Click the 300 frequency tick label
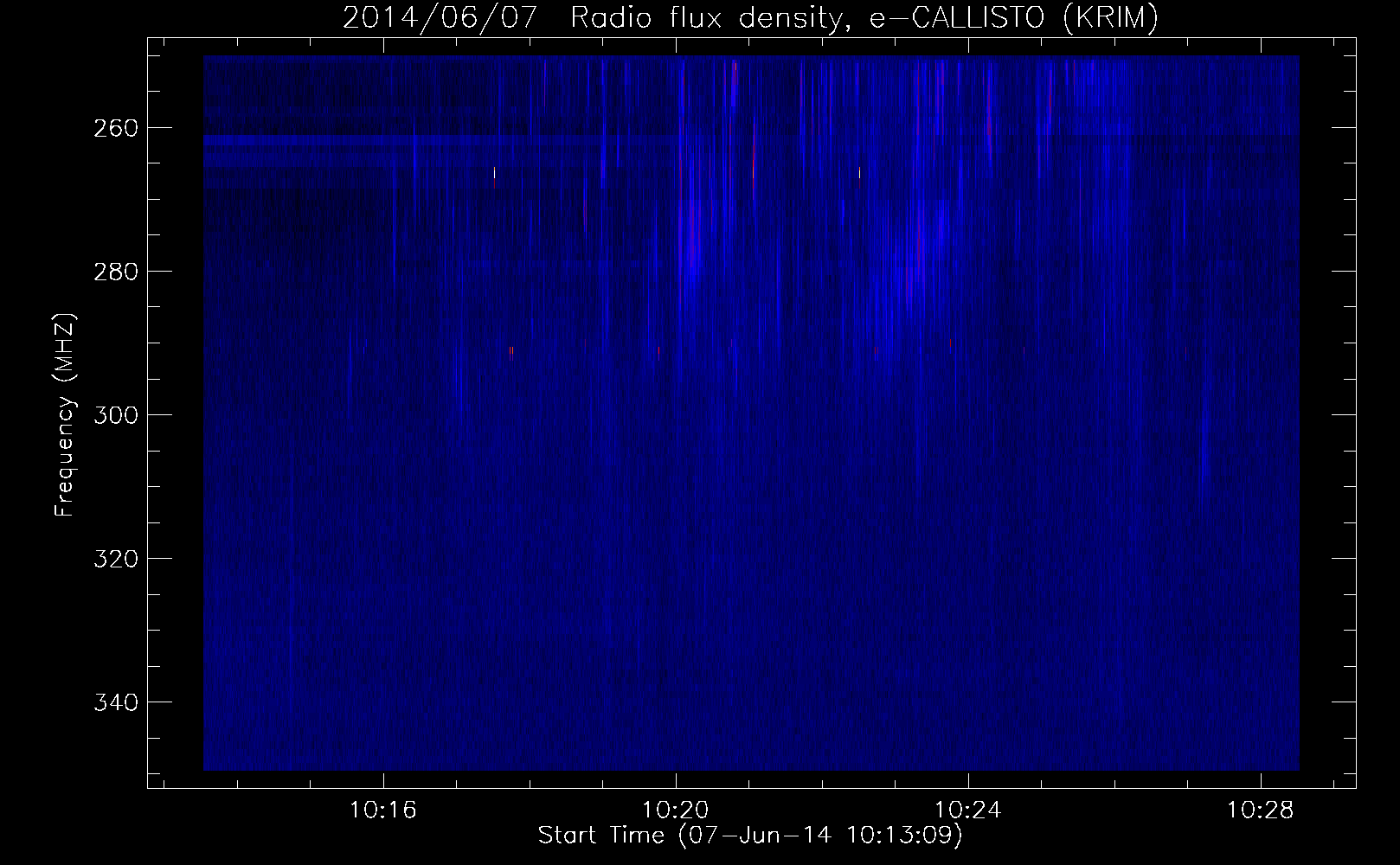1400x865 pixels. 114,415
